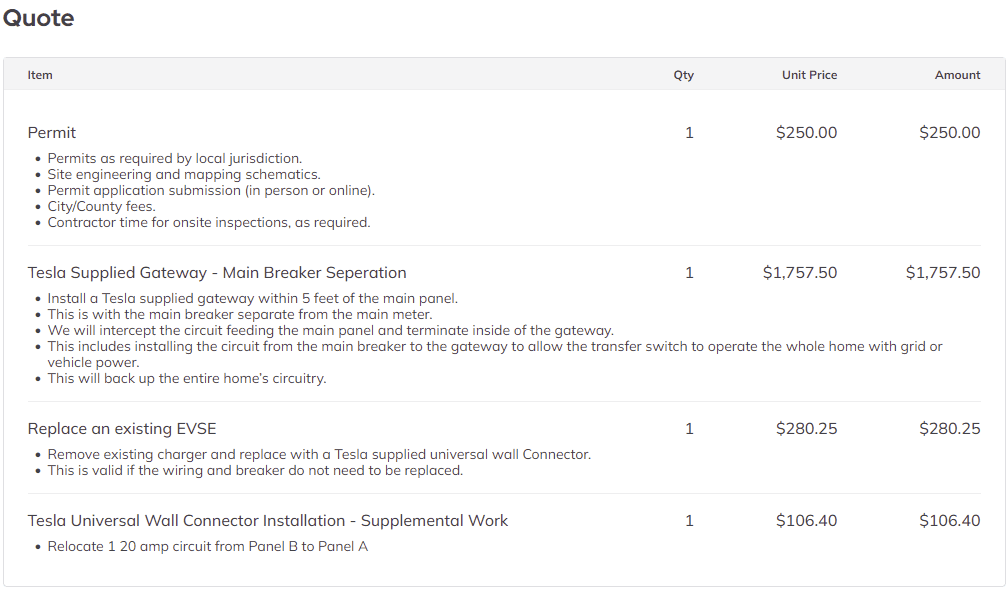This screenshot has height=589, width=1008.
Task: Click the $1,757.50 amount value
Action: click(x=943, y=273)
